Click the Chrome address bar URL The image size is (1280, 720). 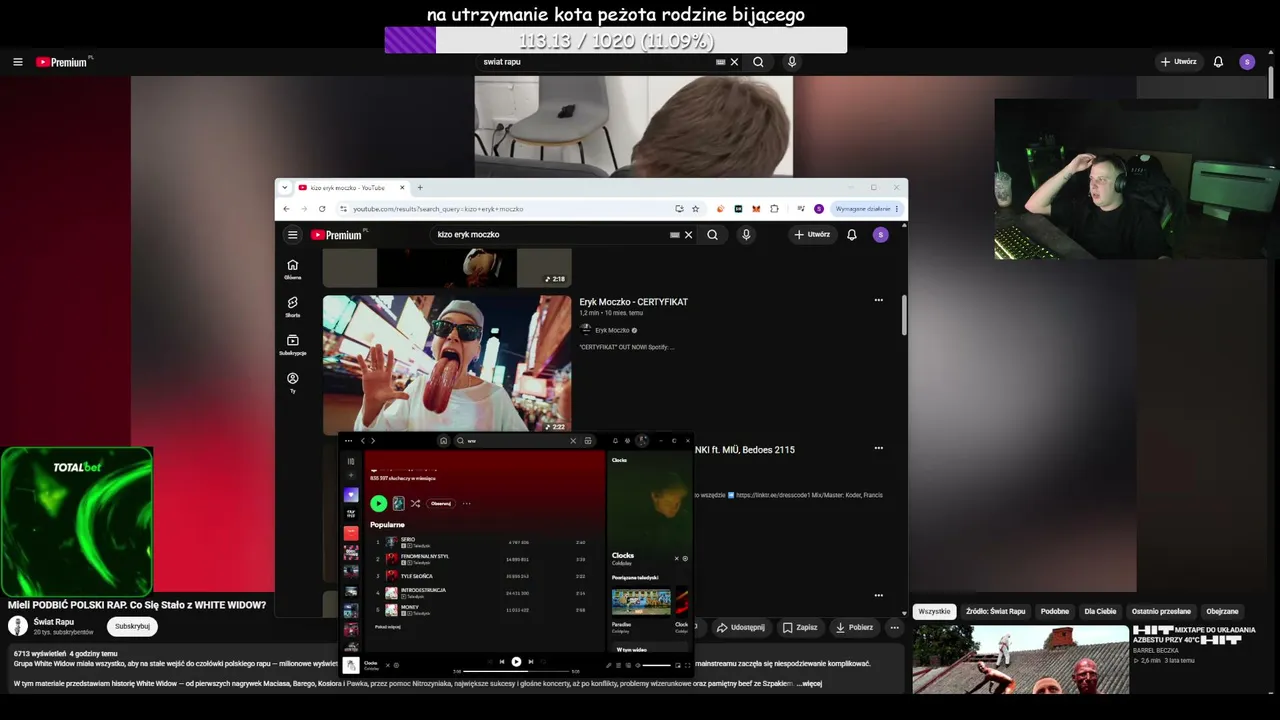point(438,209)
